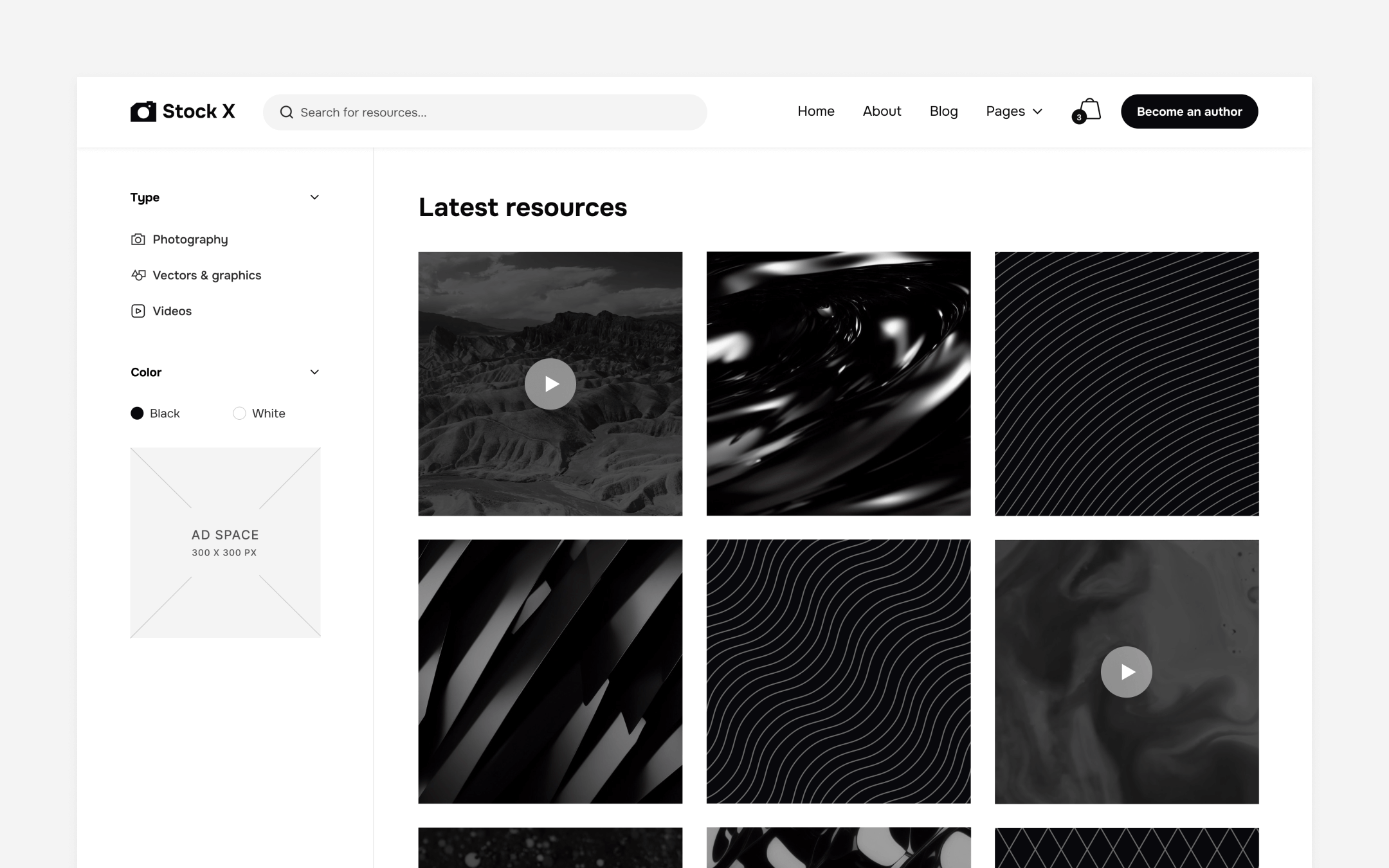Click the Stock X brand name

(199, 111)
